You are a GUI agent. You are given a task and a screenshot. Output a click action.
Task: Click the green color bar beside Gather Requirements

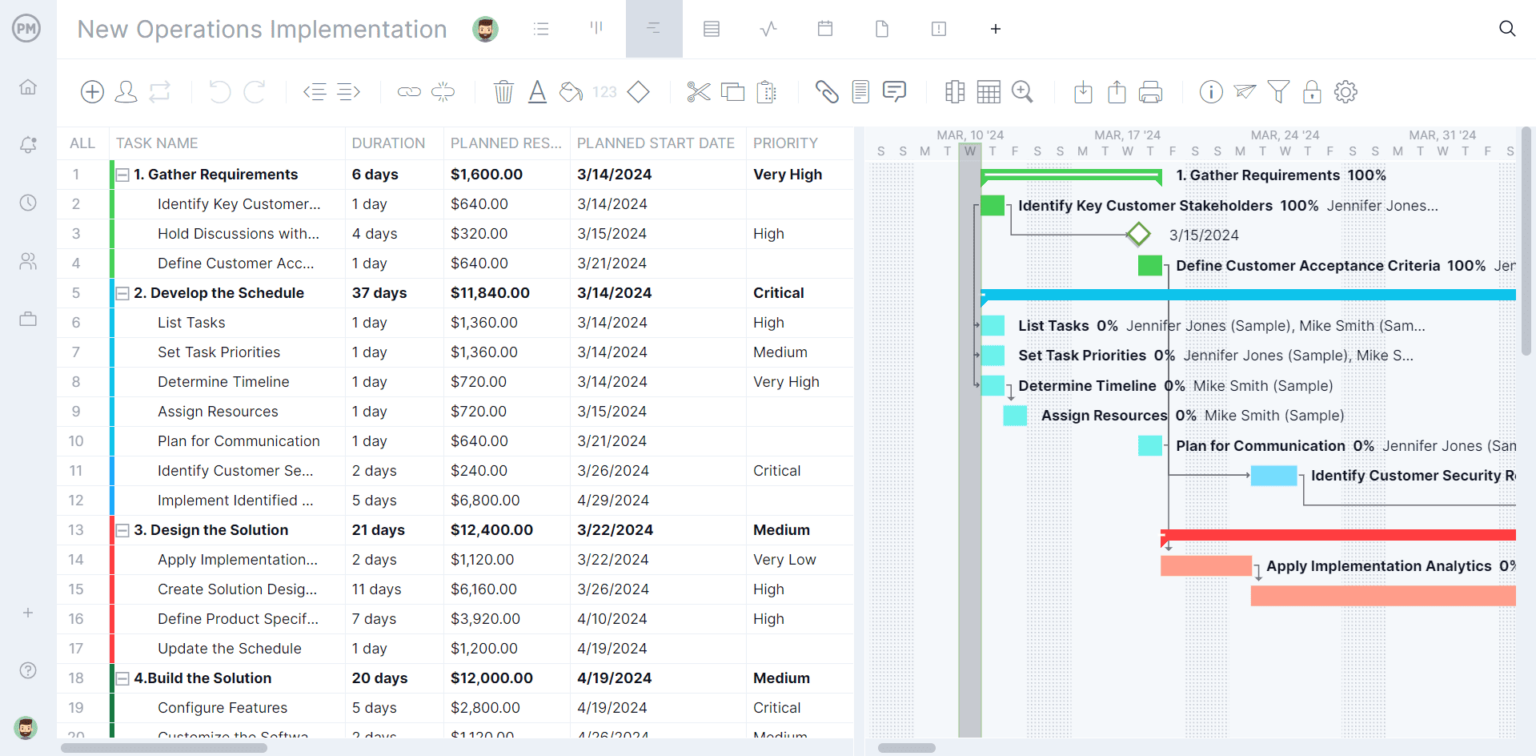[x=111, y=174]
